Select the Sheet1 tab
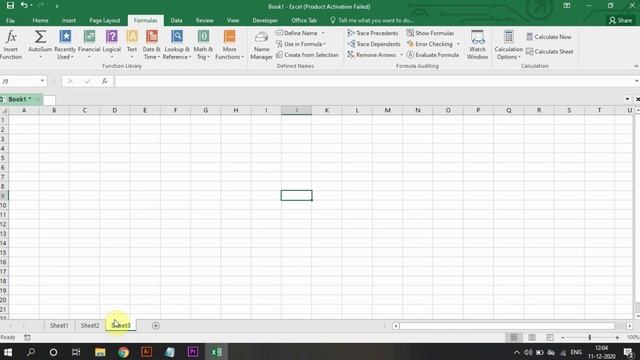 [59, 325]
